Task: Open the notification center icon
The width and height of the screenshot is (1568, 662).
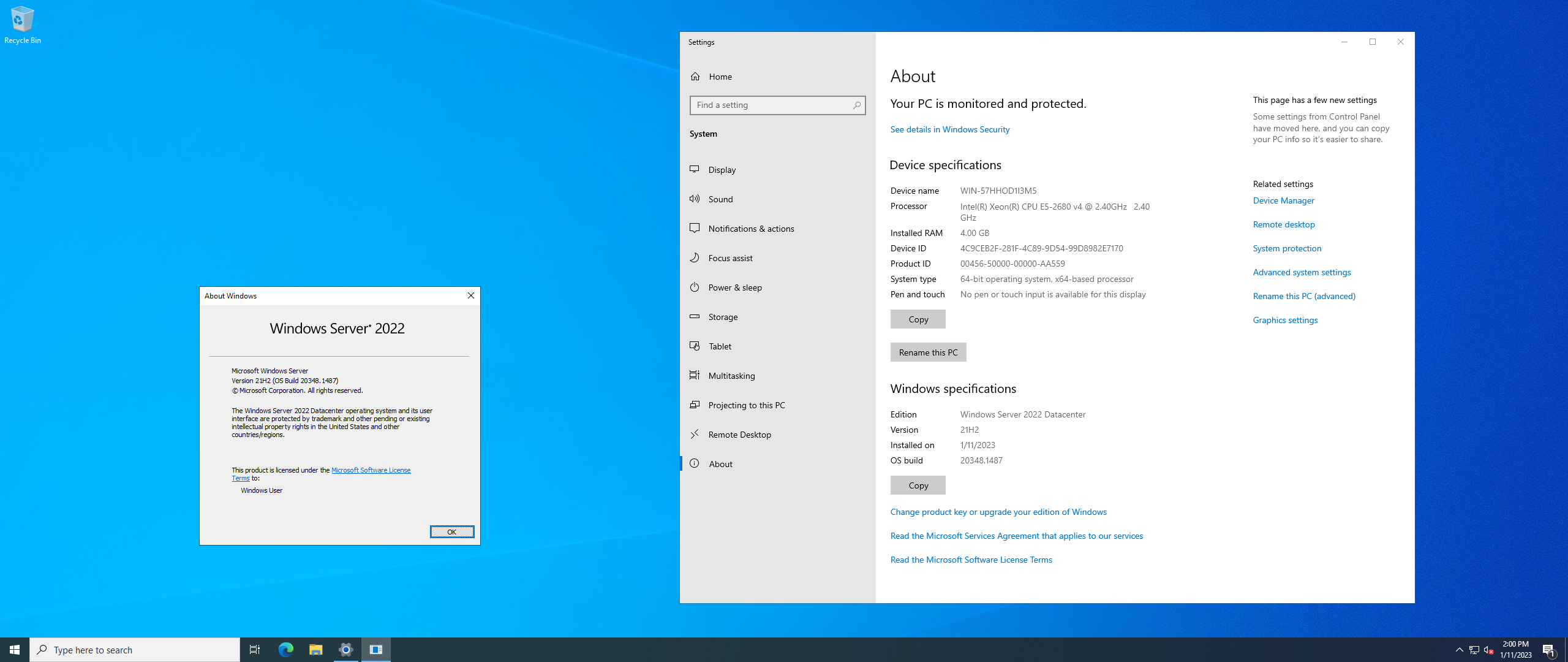Action: (x=1549, y=650)
